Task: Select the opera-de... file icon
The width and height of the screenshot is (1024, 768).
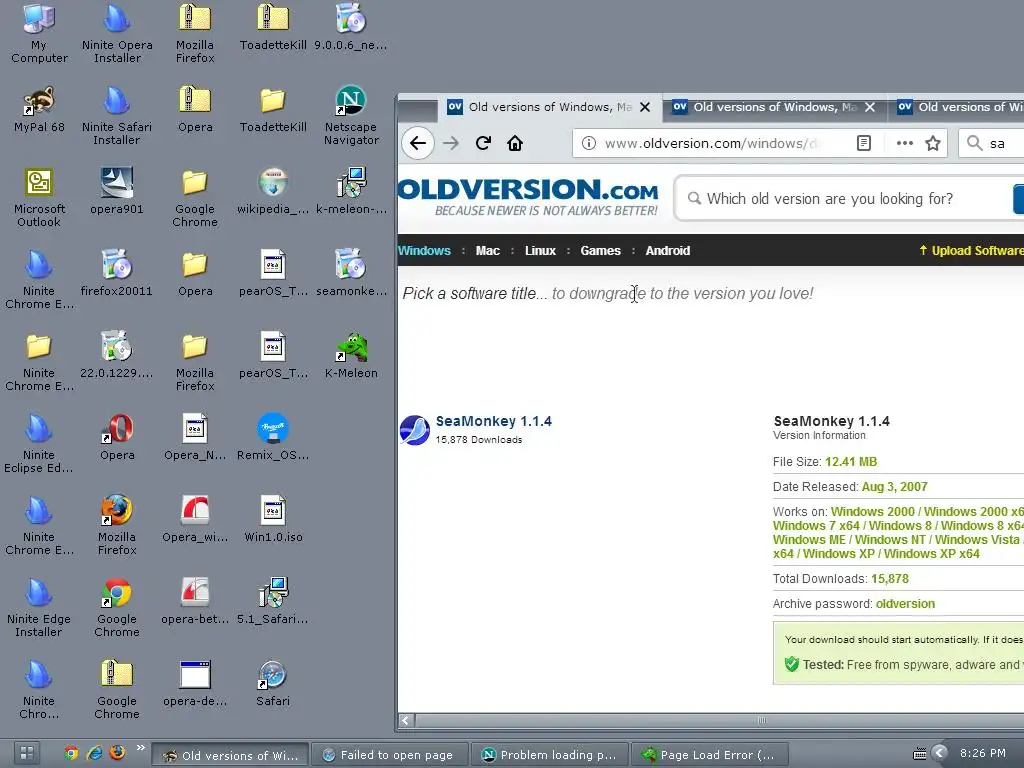Action: (195, 684)
